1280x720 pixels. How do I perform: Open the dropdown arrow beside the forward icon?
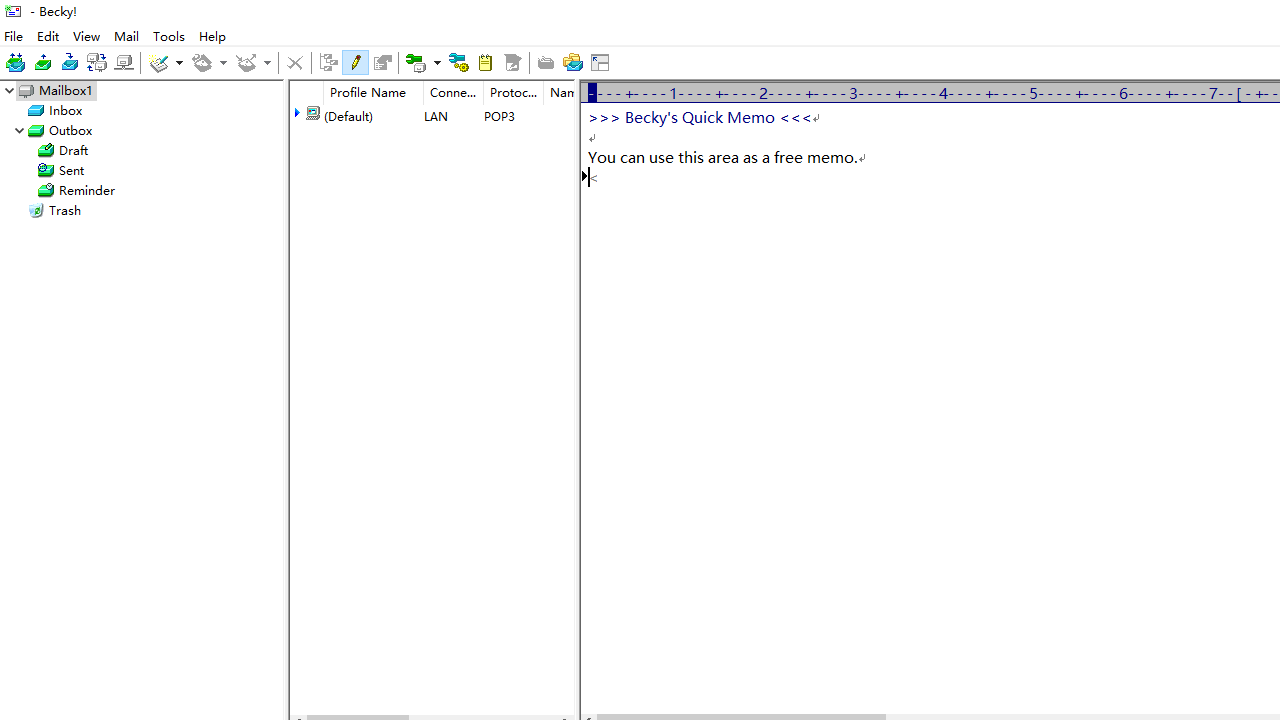[x=267, y=63]
